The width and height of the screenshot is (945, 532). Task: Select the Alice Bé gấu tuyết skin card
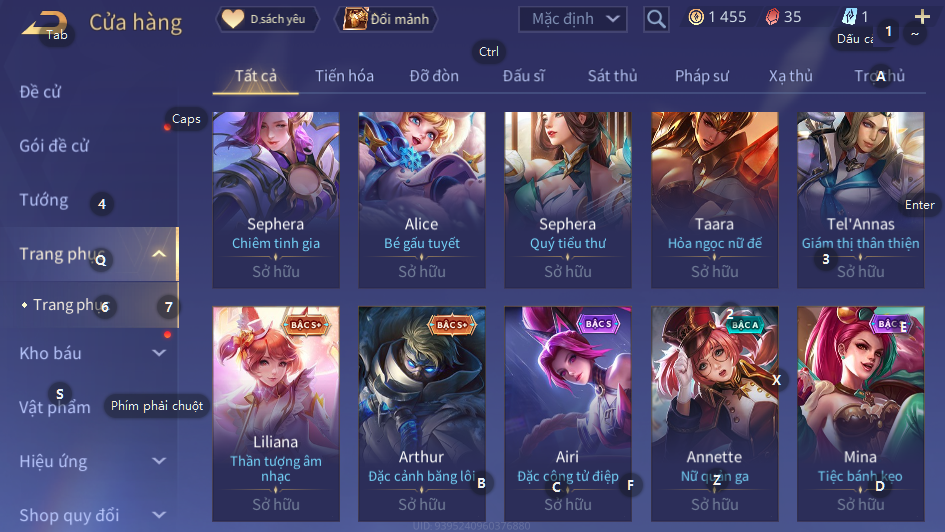pyautogui.click(x=422, y=200)
